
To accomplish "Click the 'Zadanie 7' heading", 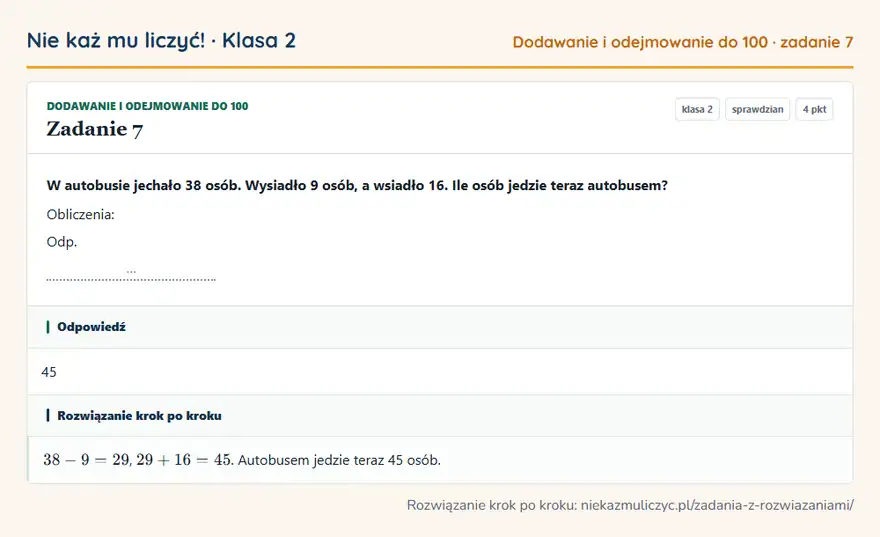I will [94, 129].
